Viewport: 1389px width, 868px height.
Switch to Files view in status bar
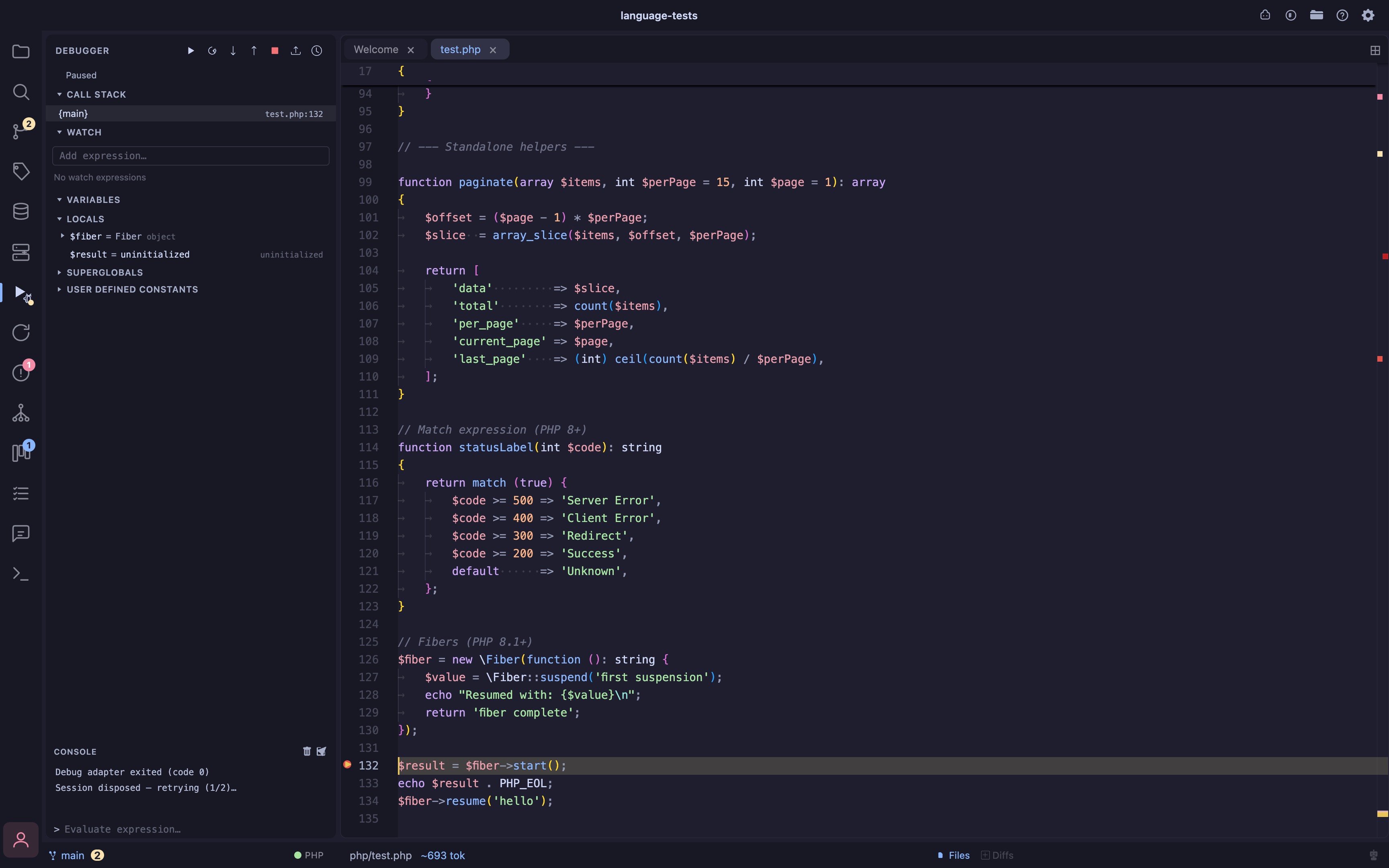(953, 856)
